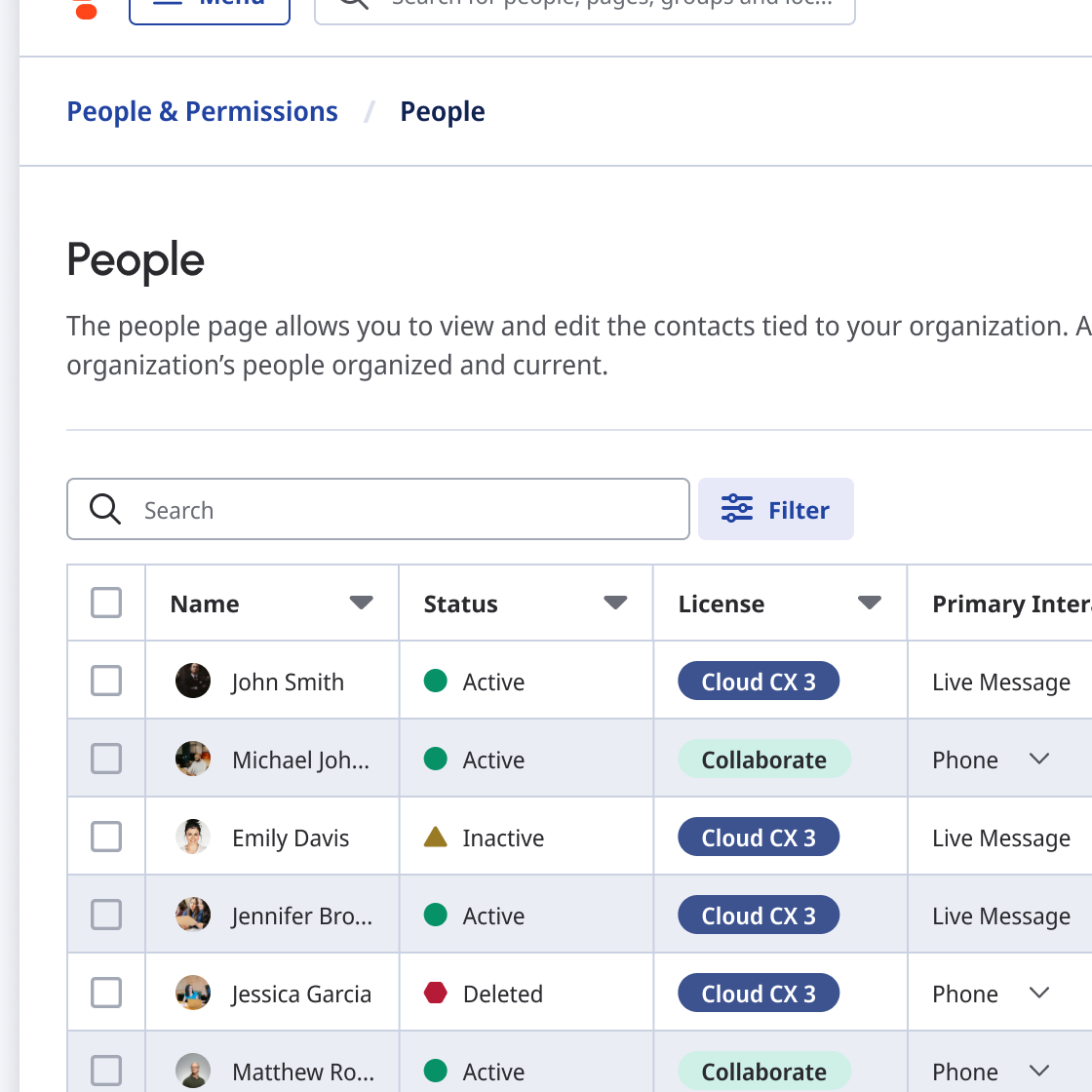Screen dimensions: 1092x1092
Task: Expand the Phone dropdown for Jessica Garcia
Action: pyautogui.click(x=1039, y=994)
